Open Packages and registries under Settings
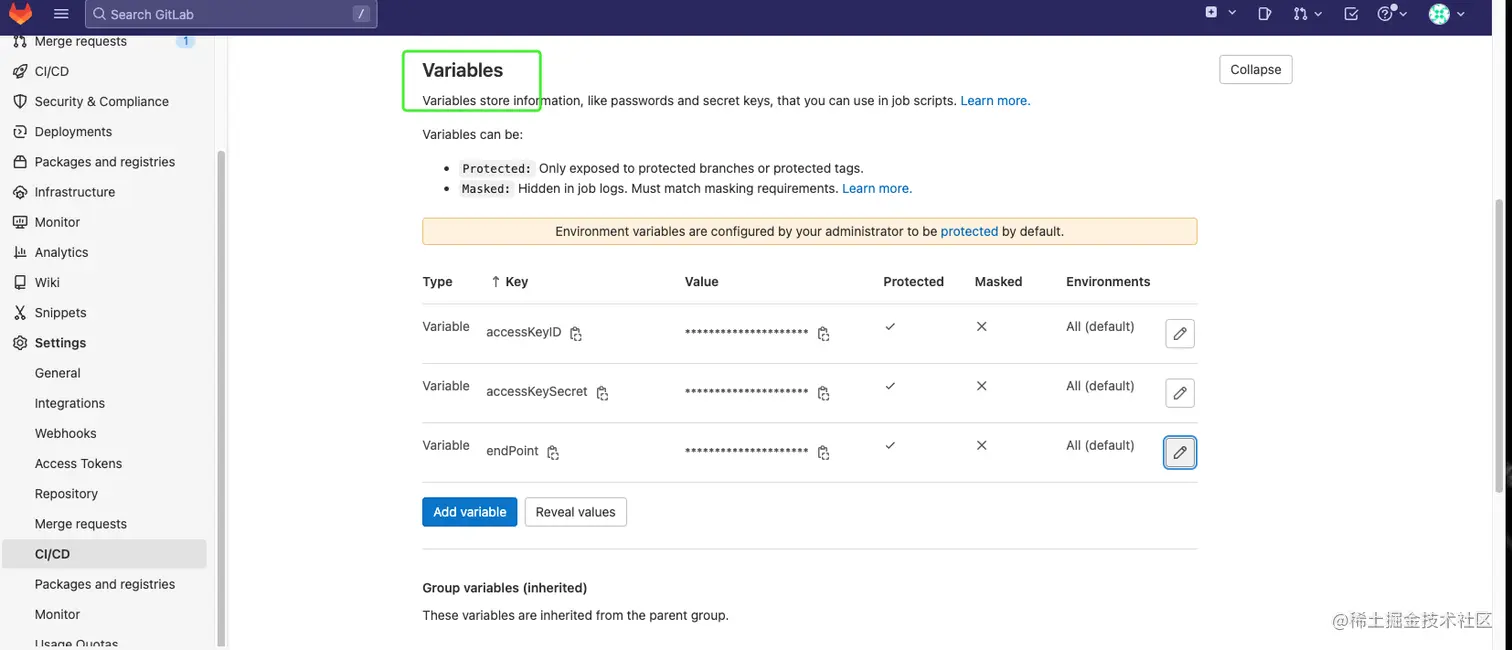Image resolution: width=1512 pixels, height=650 pixels. 104,584
